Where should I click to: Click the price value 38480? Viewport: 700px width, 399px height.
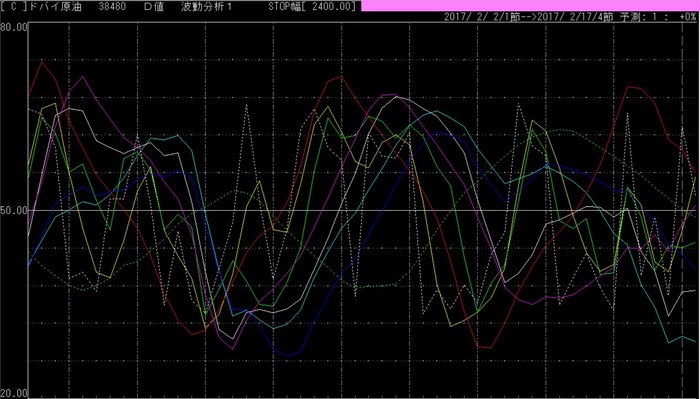112,6
